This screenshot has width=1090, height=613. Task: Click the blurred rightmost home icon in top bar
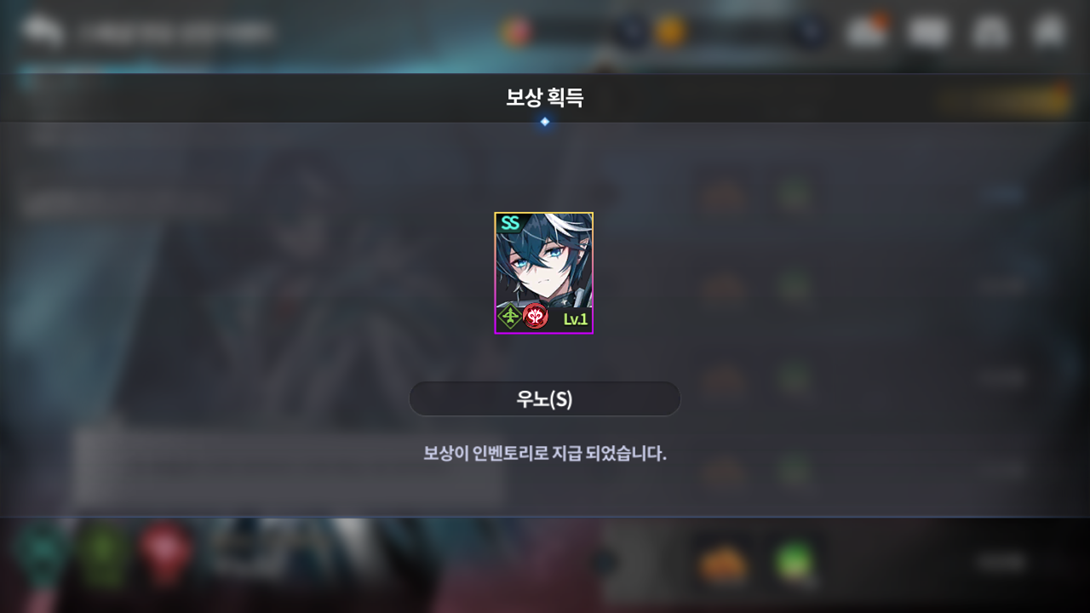pyautogui.click(x=1050, y=31)
